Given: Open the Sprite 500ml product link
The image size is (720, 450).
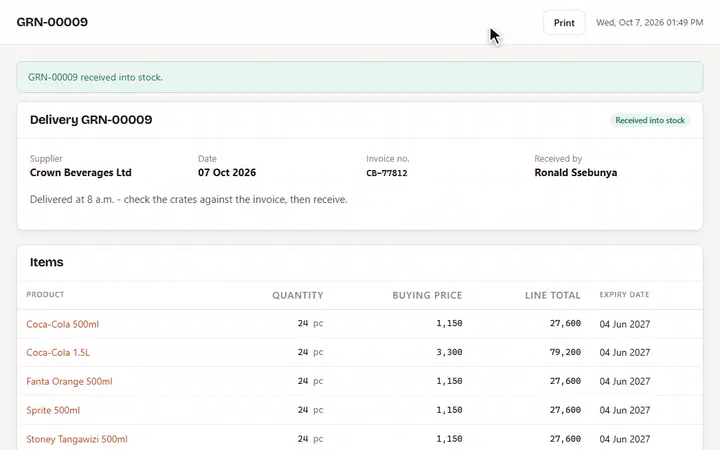Looking at the screenshot, I should point(53,410).
